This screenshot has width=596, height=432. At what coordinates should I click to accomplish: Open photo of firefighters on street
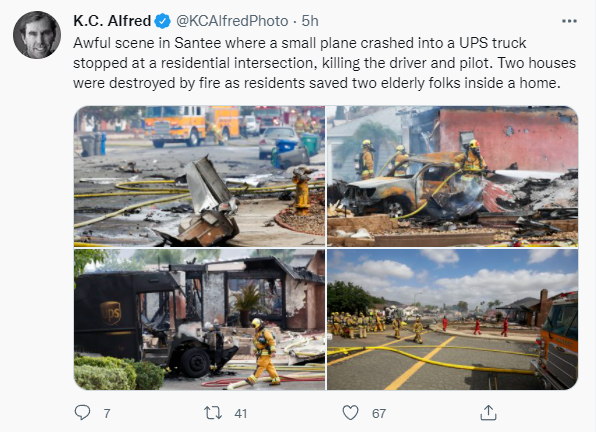point(452,320)
